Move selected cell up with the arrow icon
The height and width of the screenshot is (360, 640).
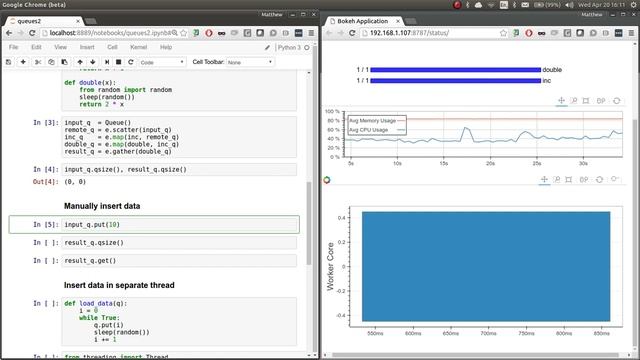click(x=80, y=62)
